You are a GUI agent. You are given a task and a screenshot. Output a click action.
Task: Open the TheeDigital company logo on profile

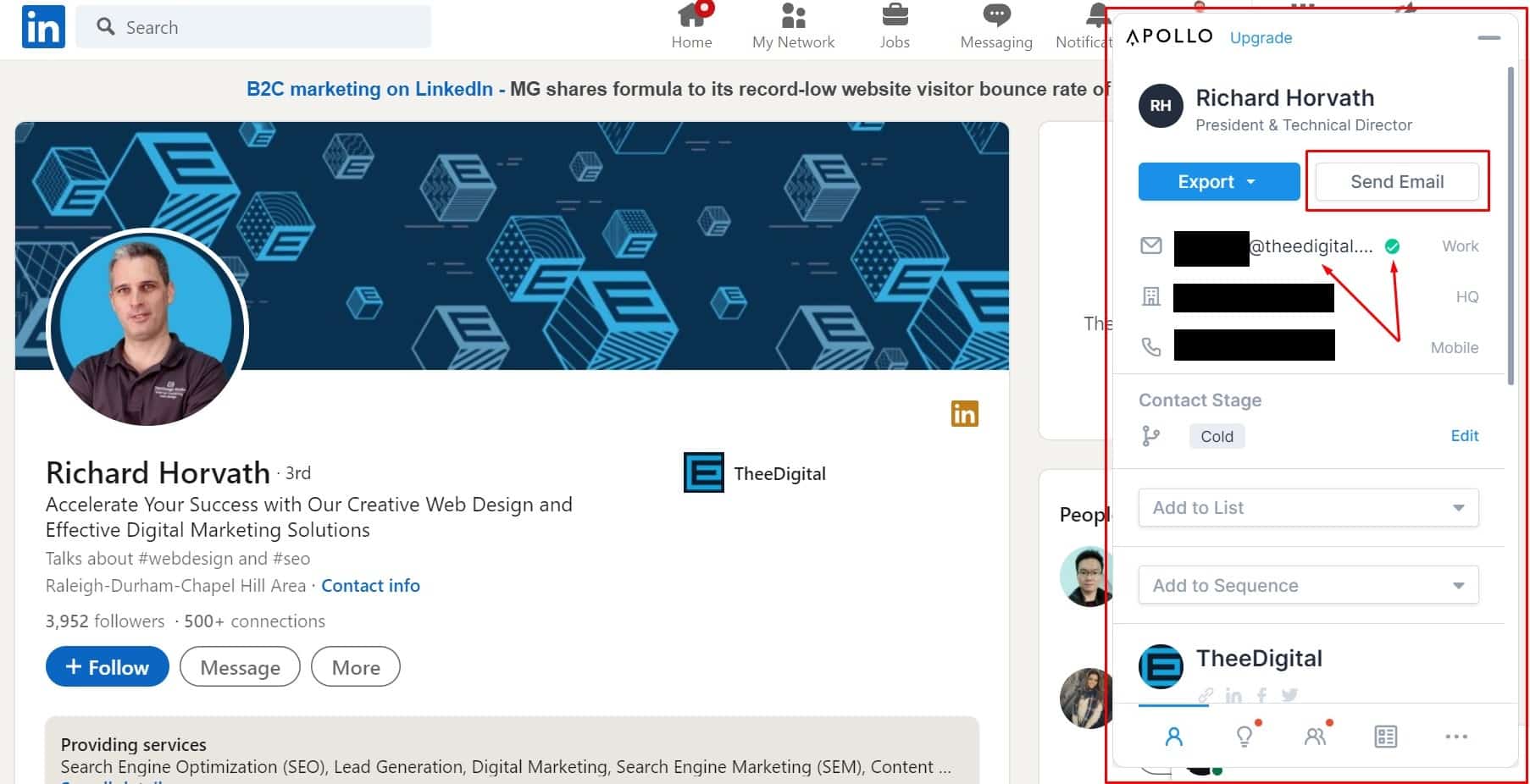pos(703,472)
